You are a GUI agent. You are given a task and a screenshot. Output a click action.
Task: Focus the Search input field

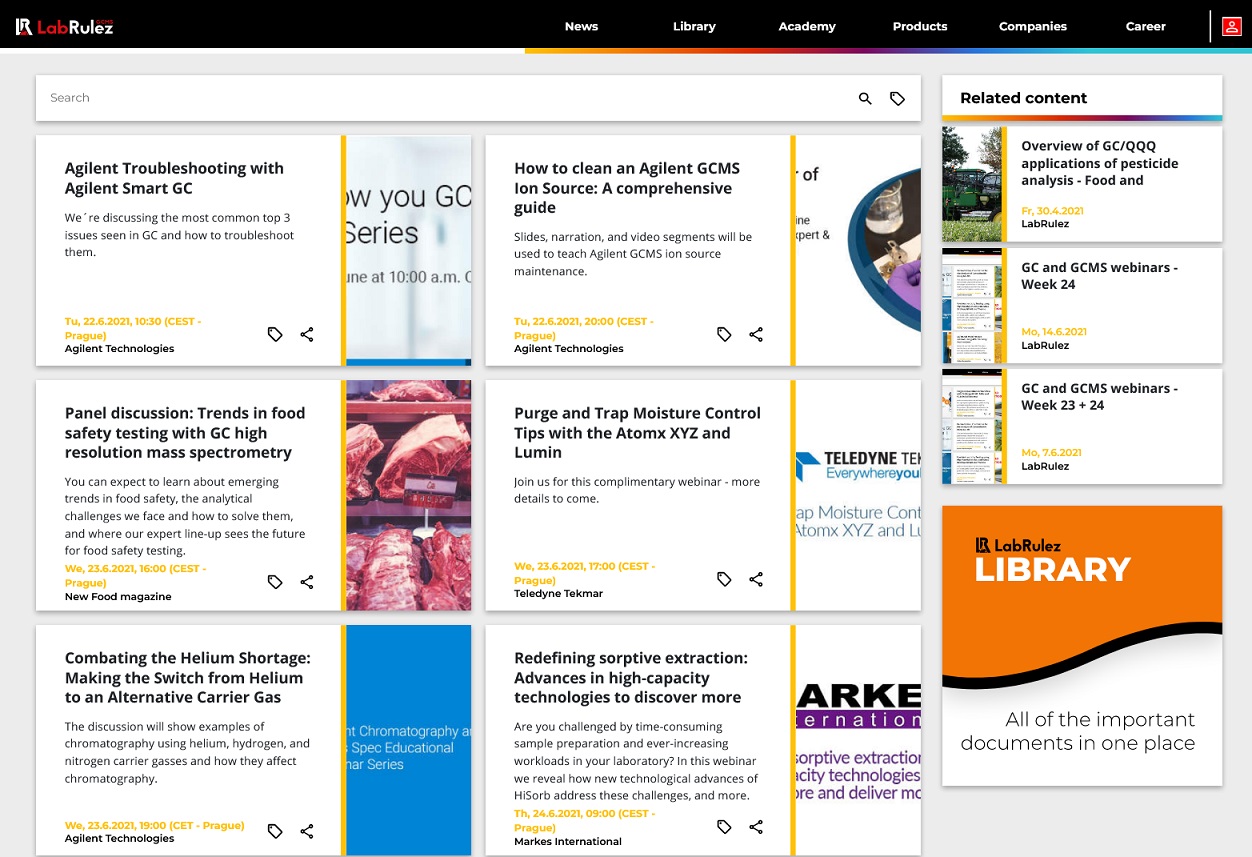[x=445, y=98]
